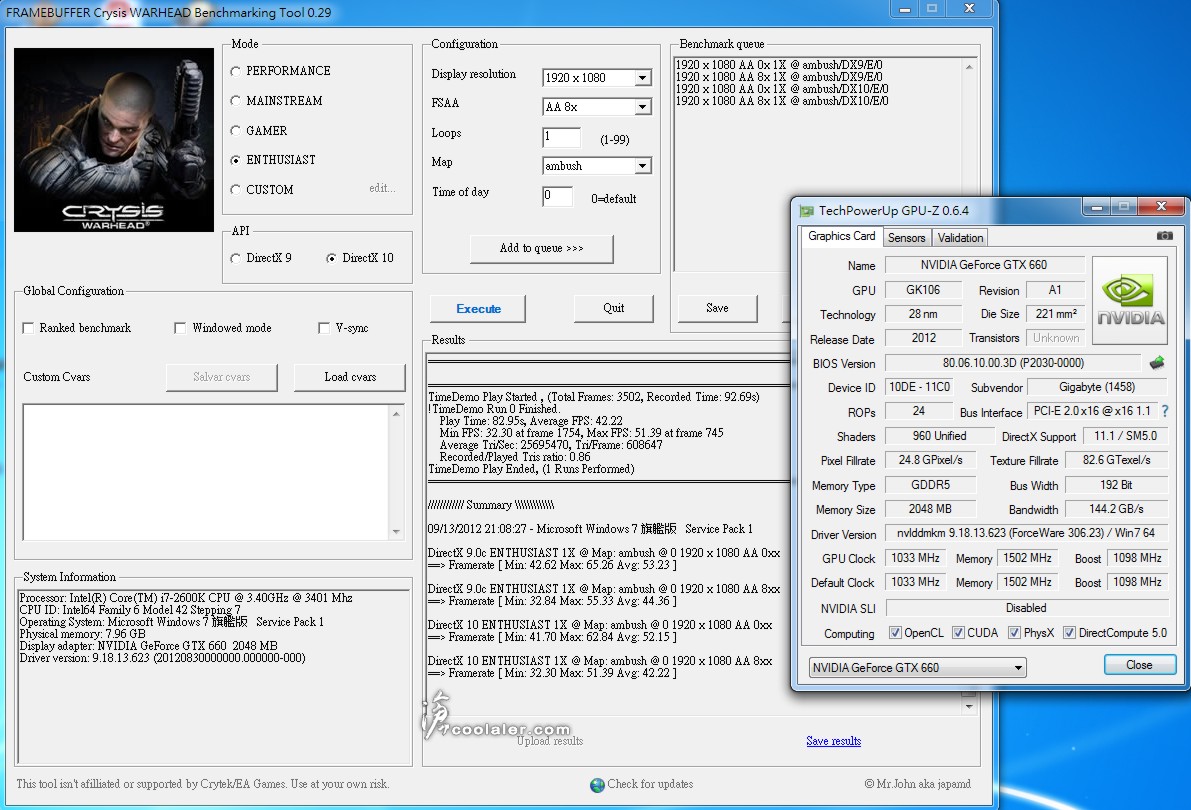Click the Add to queue button

(x=542, y=248)
